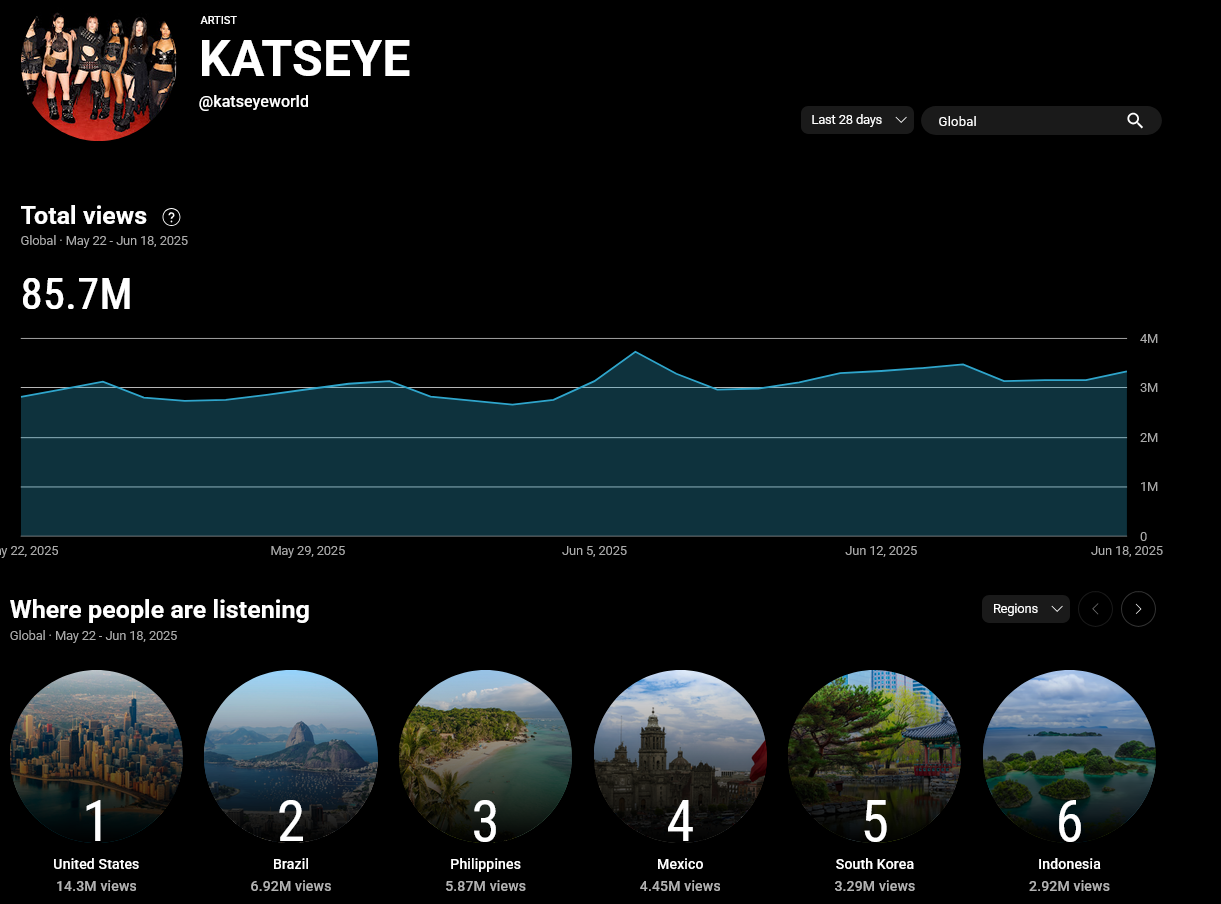
Task: Click May 29, 2025 axis label
Action: tap(308, 551)
